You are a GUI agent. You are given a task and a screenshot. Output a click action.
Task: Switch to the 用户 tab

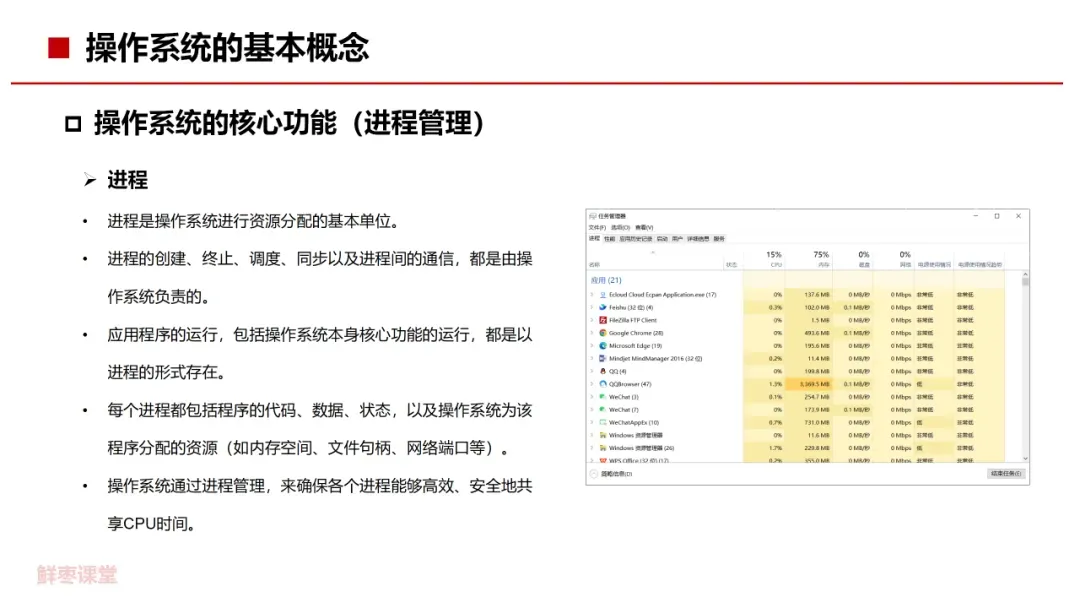coord(677,239)
